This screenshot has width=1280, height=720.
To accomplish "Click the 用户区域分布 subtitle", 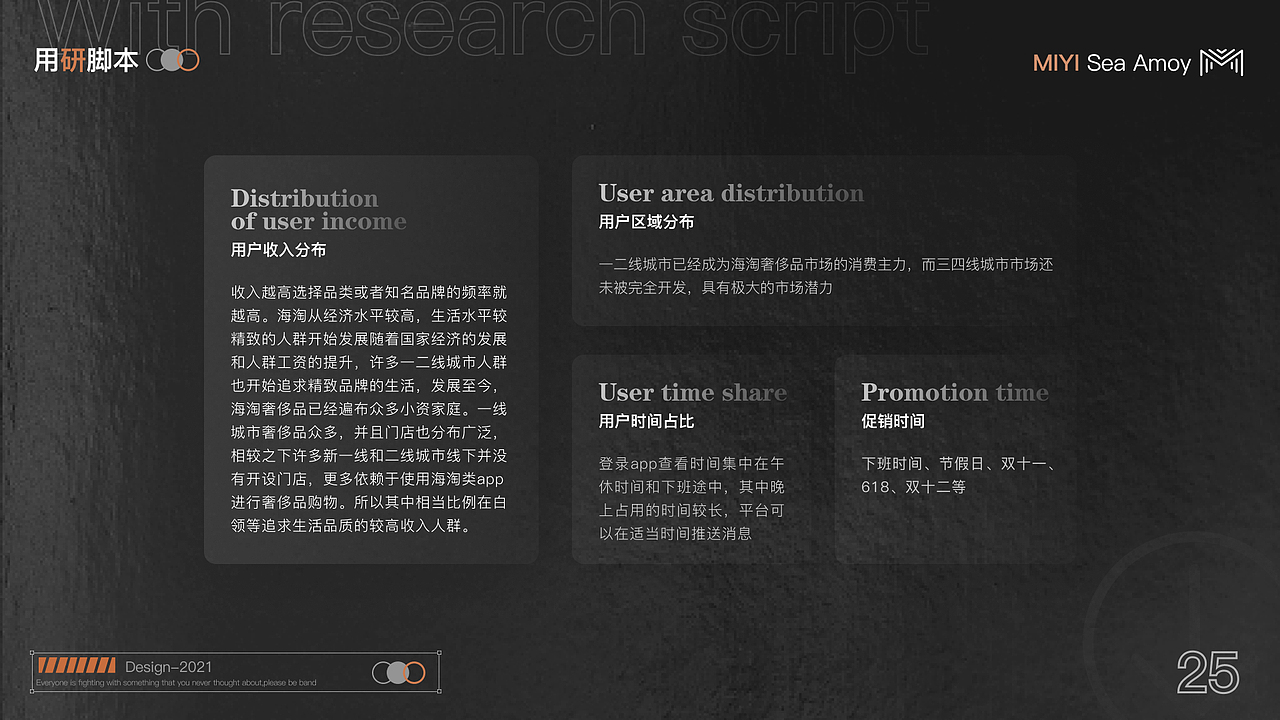I will [646, 222].
